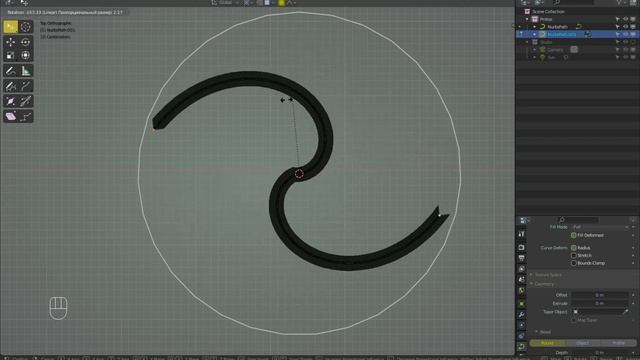This screenshot has width=640, height=360.
Task: Select the Annotate pencil tool
Action: pos(11,71)
